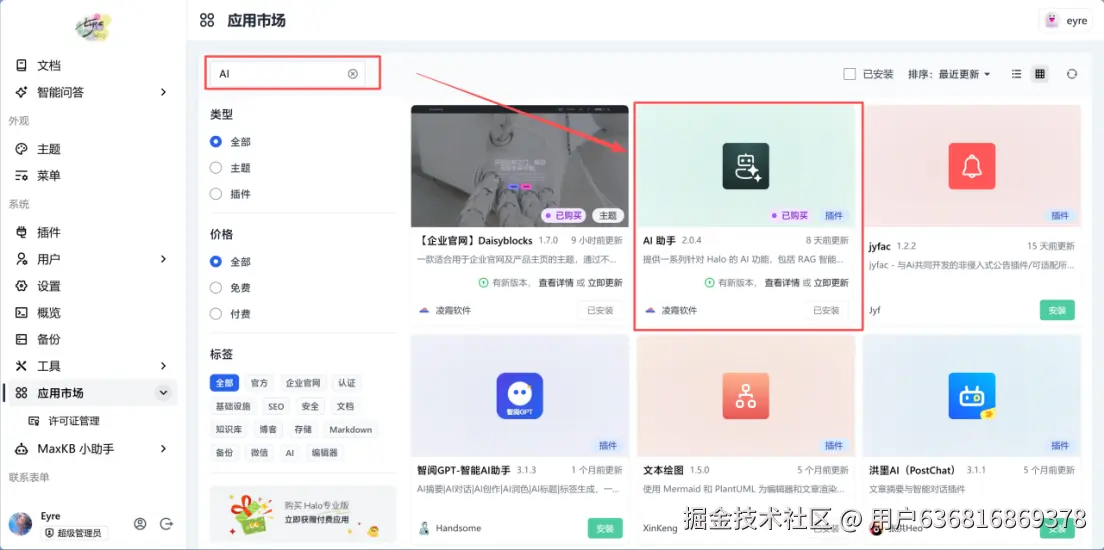Open the user profile icon at bottom
Image resolution: width=1104 pixels, height=550 pixels.
(x=140, y=524)
